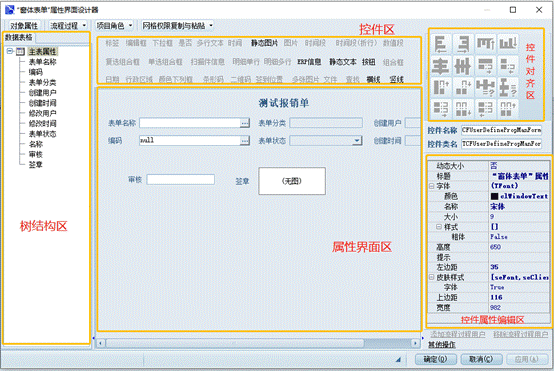Collapse the 主表属性 tree node
The width and height of the screenshot is (554, 371).
10,52
